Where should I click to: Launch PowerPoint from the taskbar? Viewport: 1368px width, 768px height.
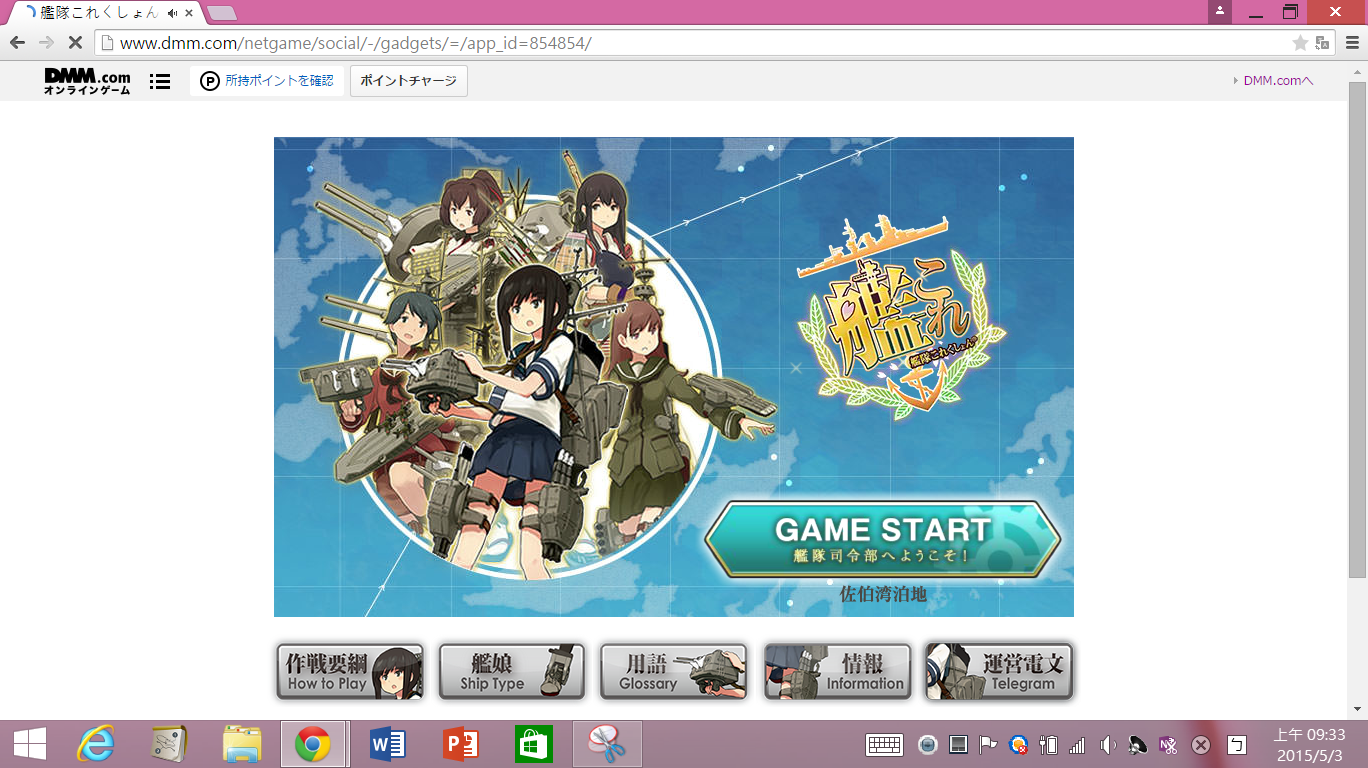[x=461, y=744]
